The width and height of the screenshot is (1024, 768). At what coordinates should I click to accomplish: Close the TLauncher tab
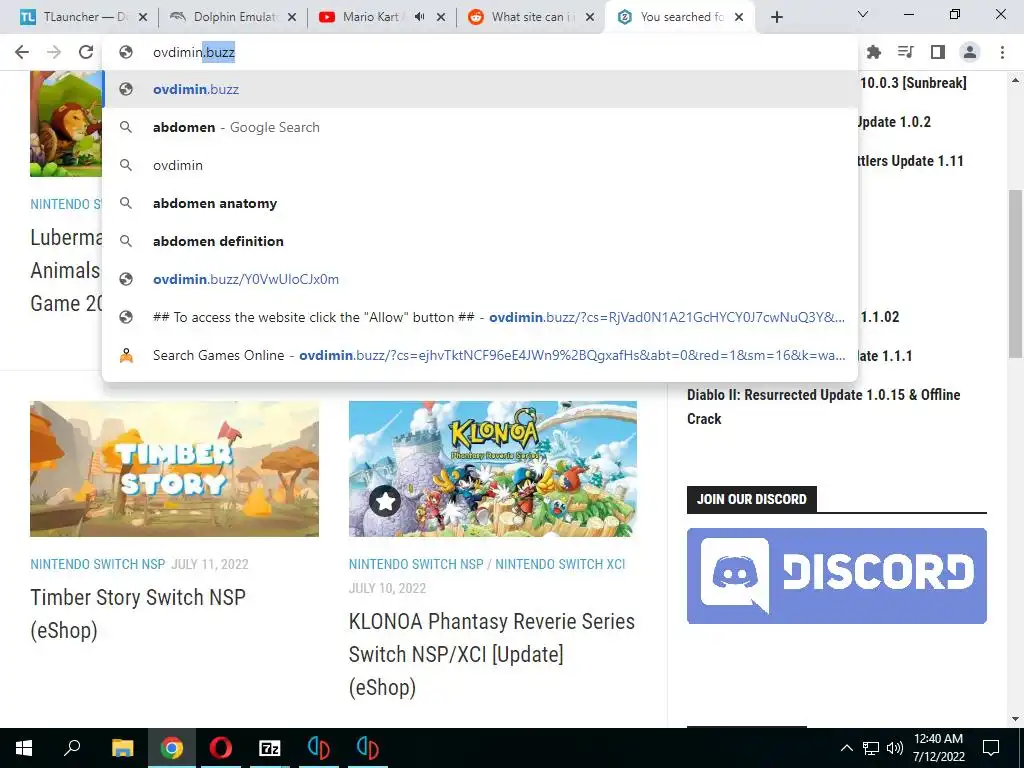coord(144,17)
